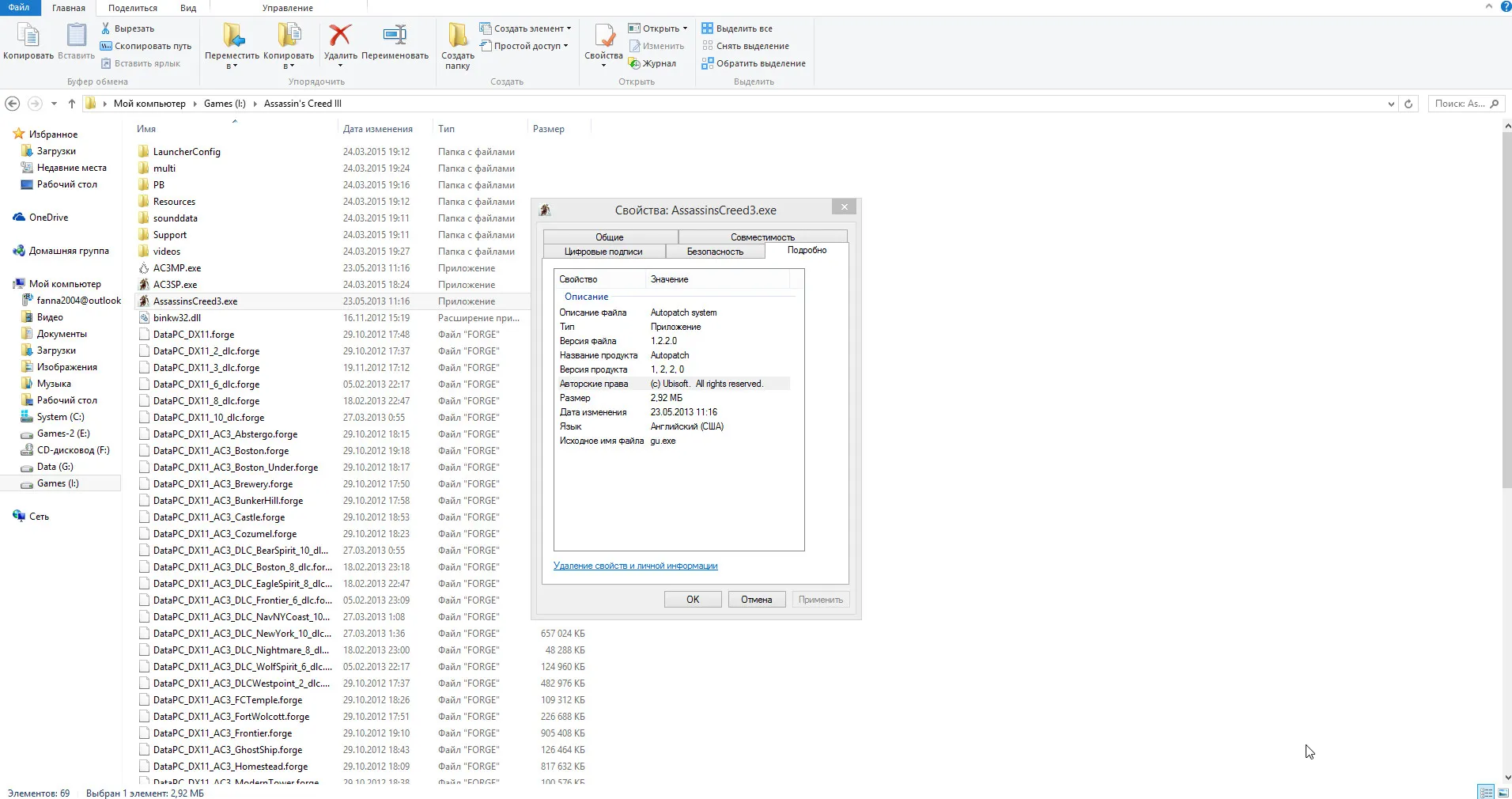Switch to Вид ribbon tab
1512x799 pixels.
pyautogui.click(x=188, y=8)
